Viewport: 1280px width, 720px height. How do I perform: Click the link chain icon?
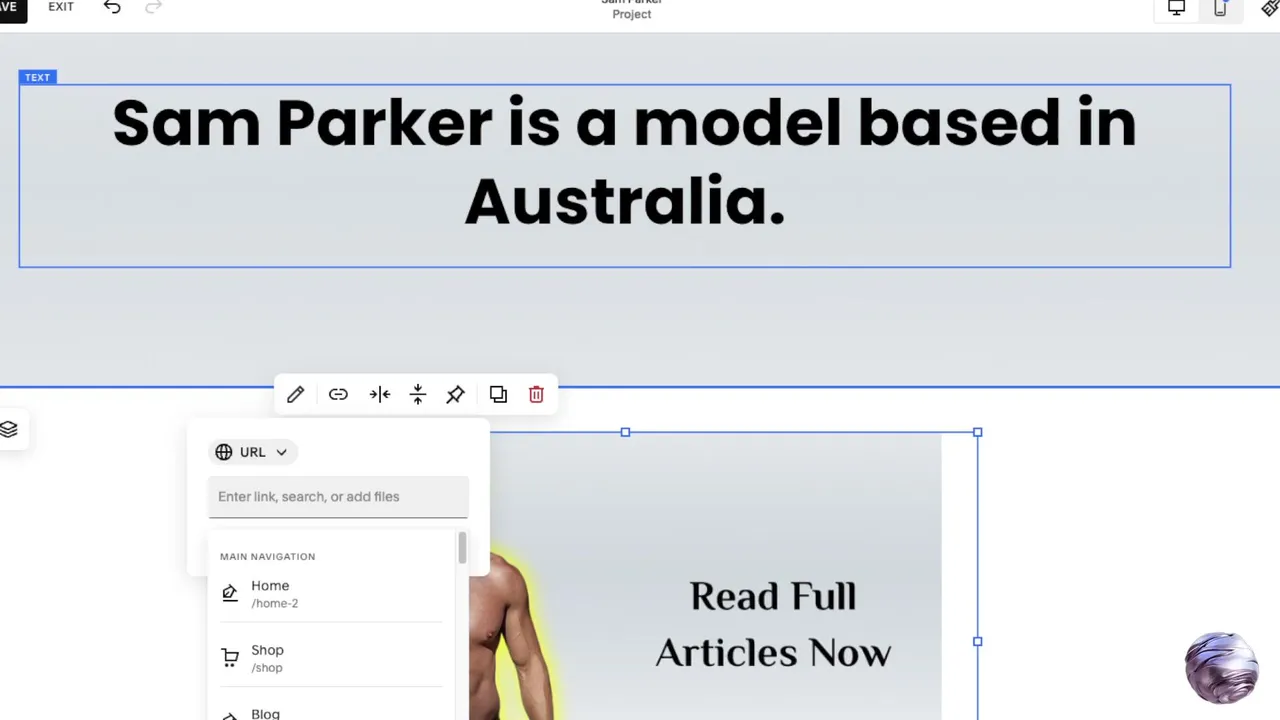coord(338,395)
